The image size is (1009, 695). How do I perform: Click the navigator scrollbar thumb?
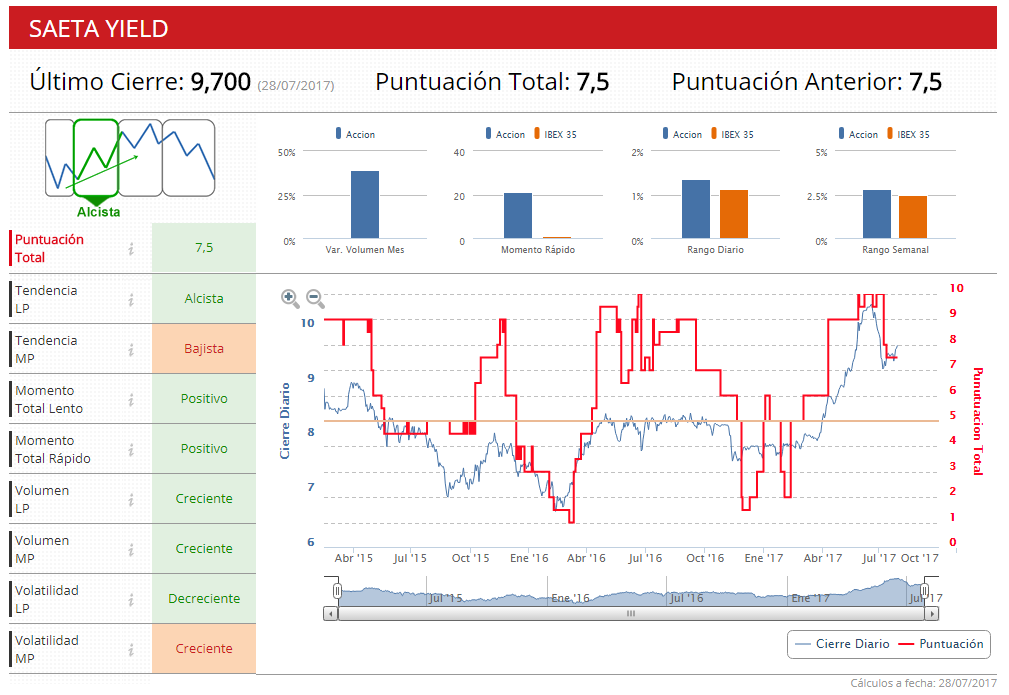[631, 614]
